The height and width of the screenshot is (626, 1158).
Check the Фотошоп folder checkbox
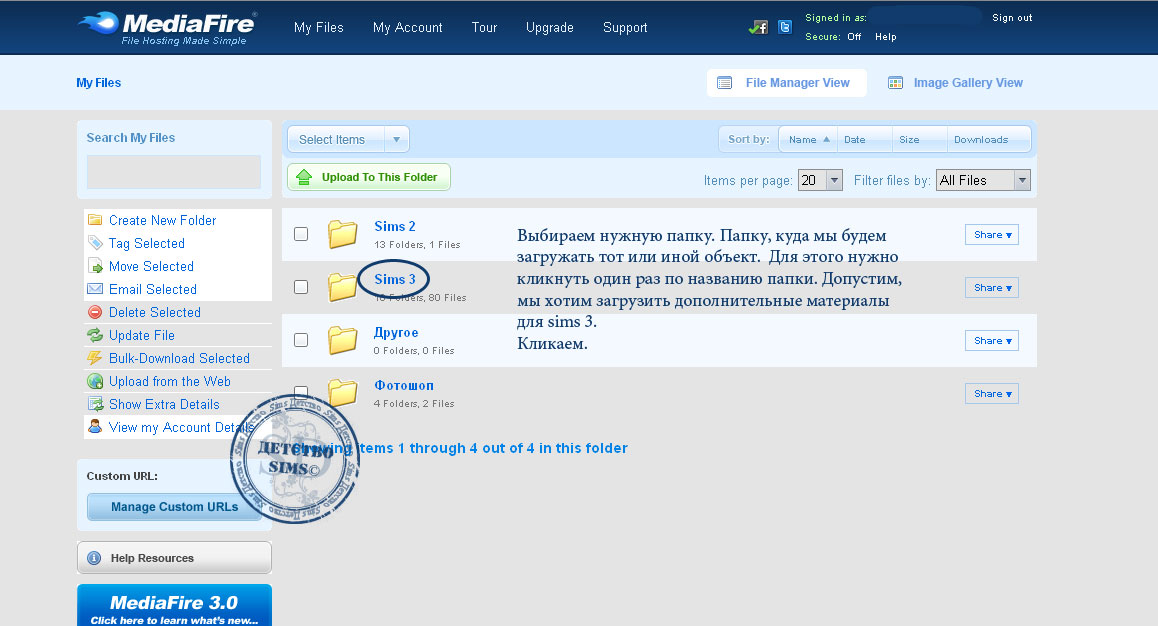(x=301, y=391)
